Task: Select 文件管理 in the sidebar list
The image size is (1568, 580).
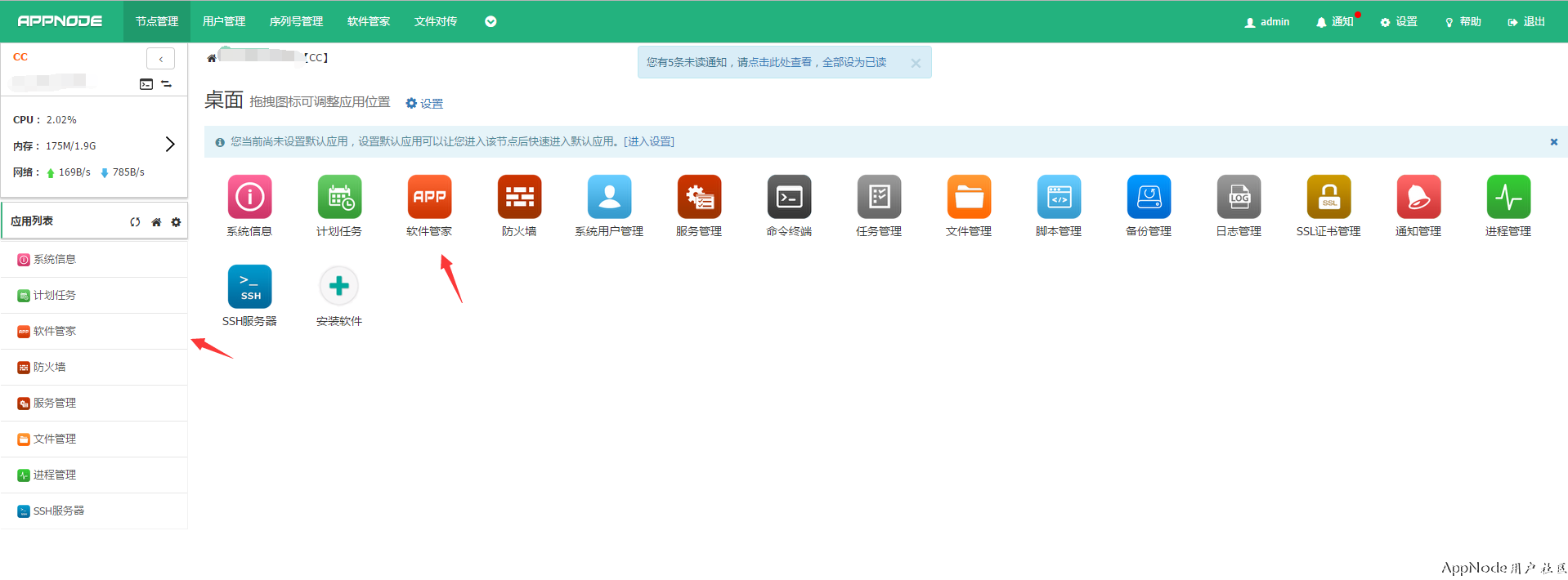Action: tap(55, 439)
